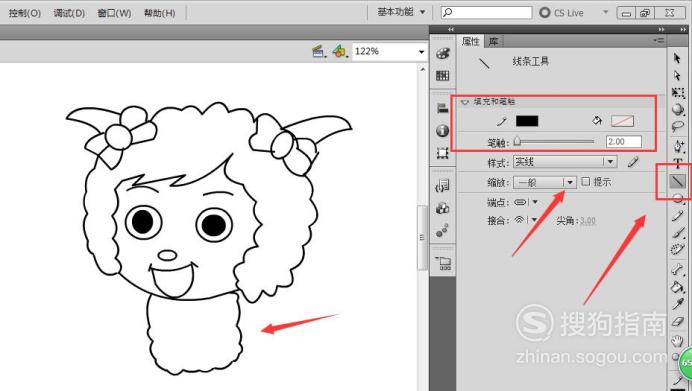Screen dimensions: 692x391
Task: Open the Swatches panel grid icon
Action: [x=442, y=75]
